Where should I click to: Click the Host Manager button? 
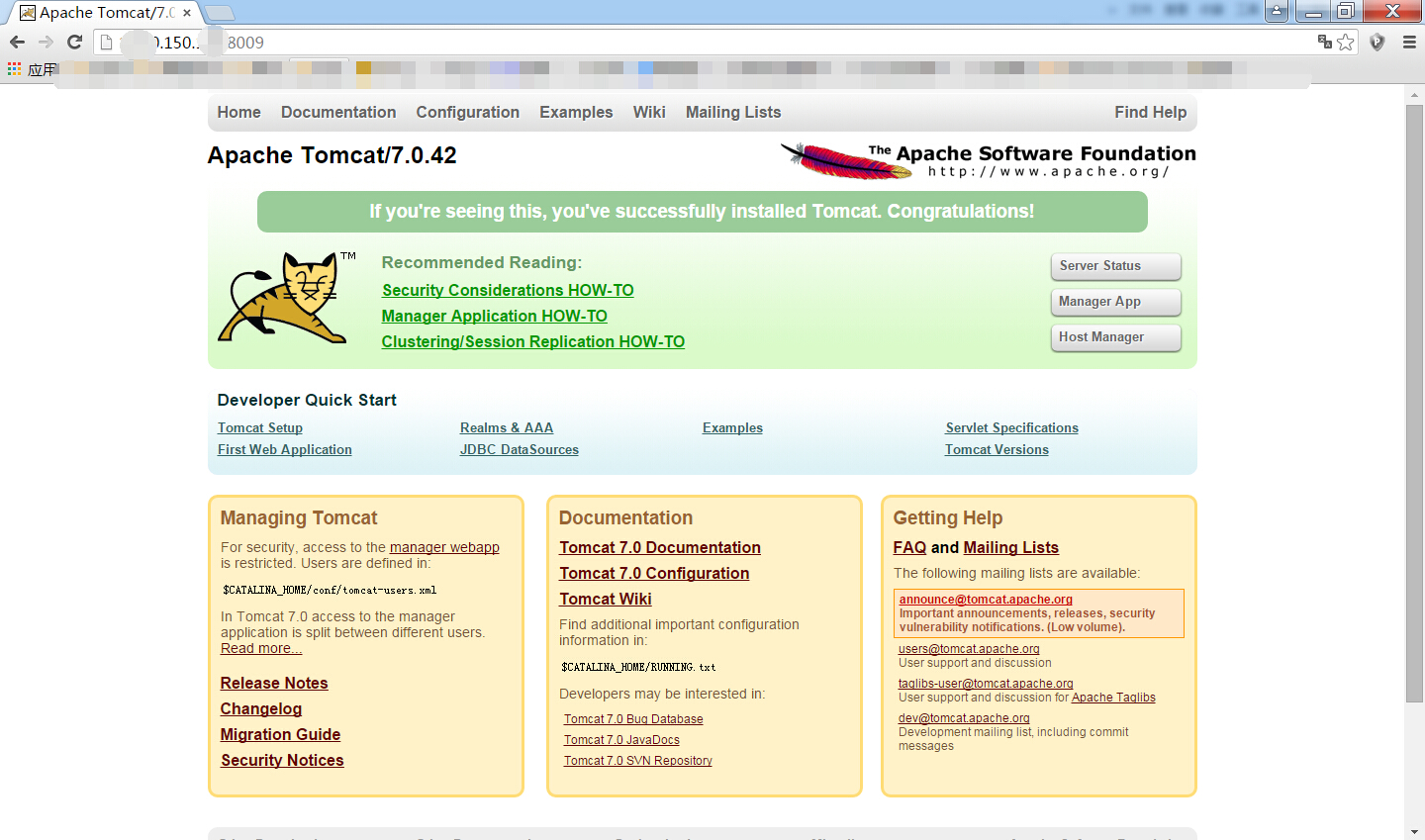click(1115, 337)
